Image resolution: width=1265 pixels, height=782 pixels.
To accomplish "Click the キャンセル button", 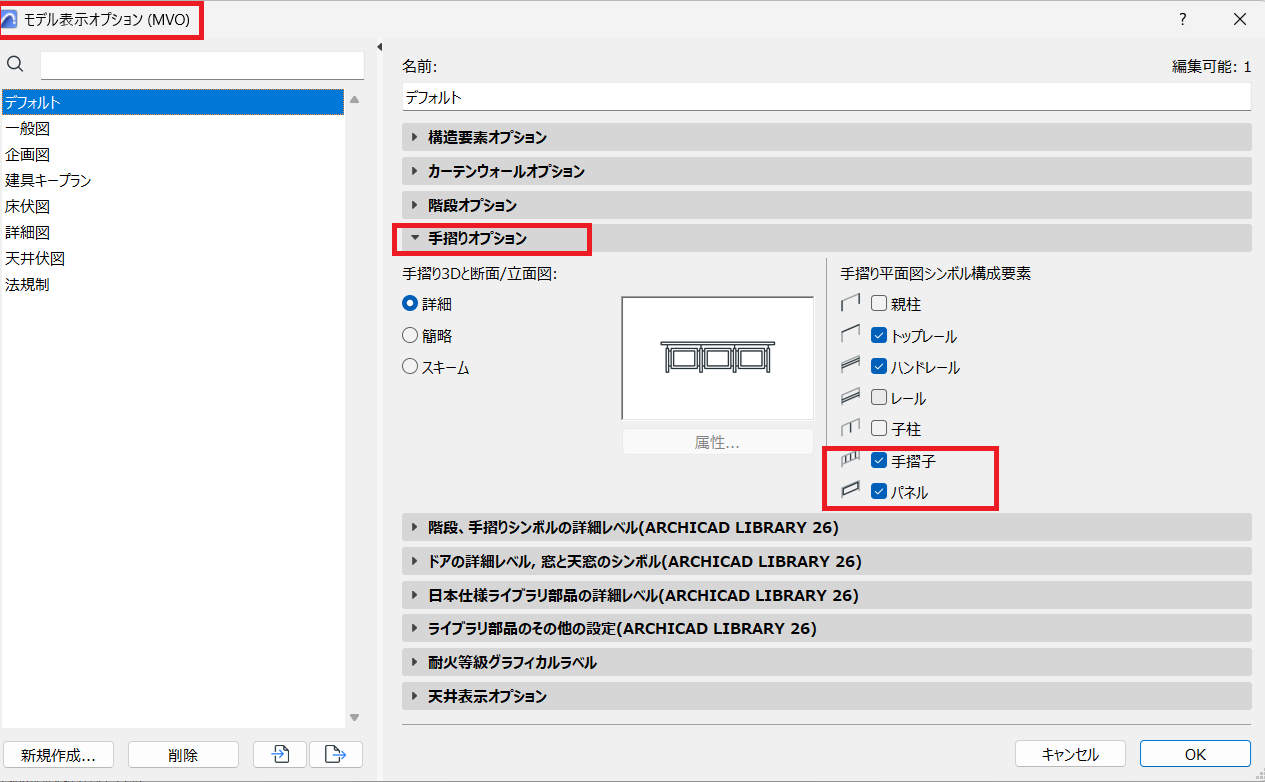I will (1070, 754).
